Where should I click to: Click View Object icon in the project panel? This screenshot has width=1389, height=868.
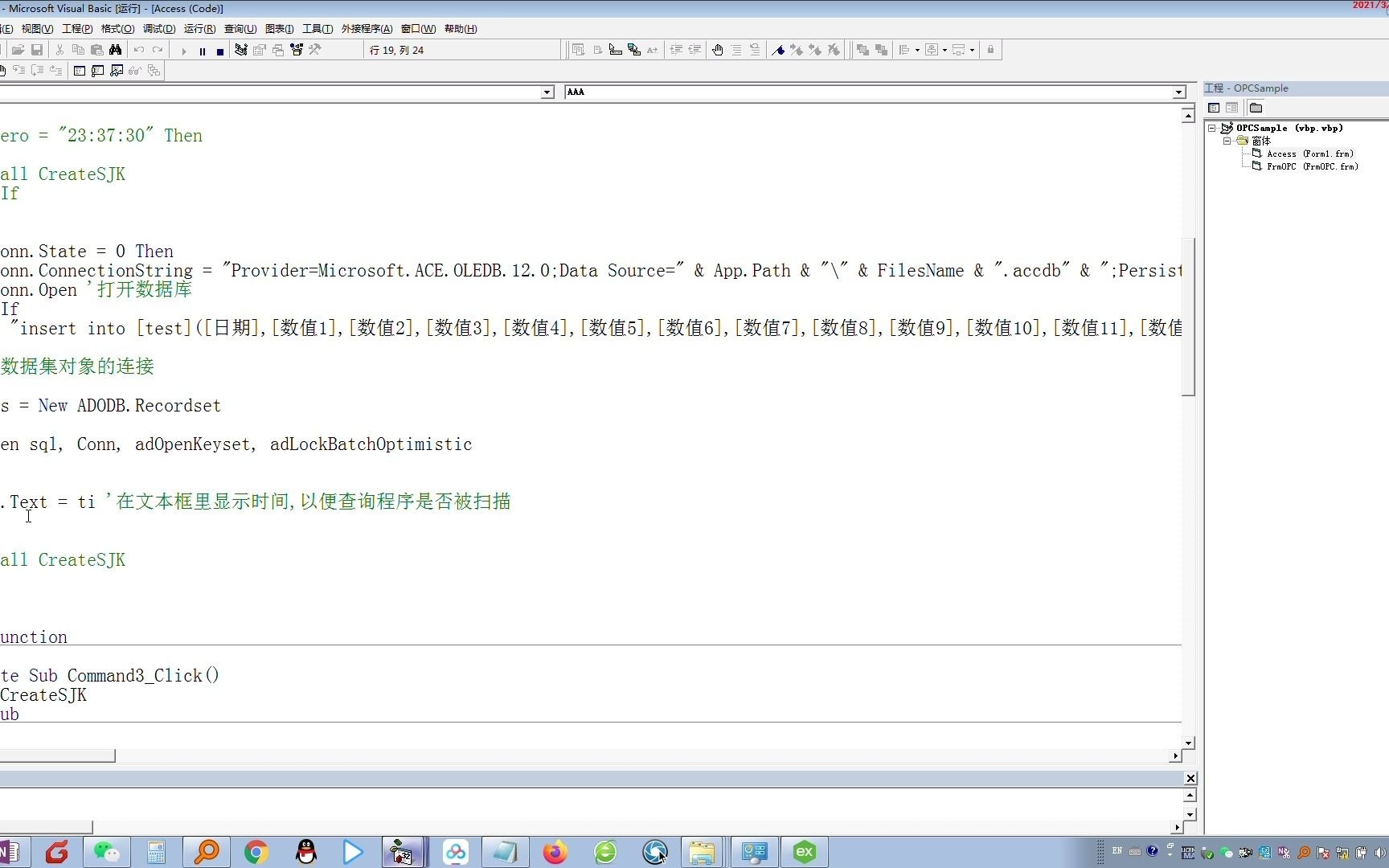click(1232, 108)
